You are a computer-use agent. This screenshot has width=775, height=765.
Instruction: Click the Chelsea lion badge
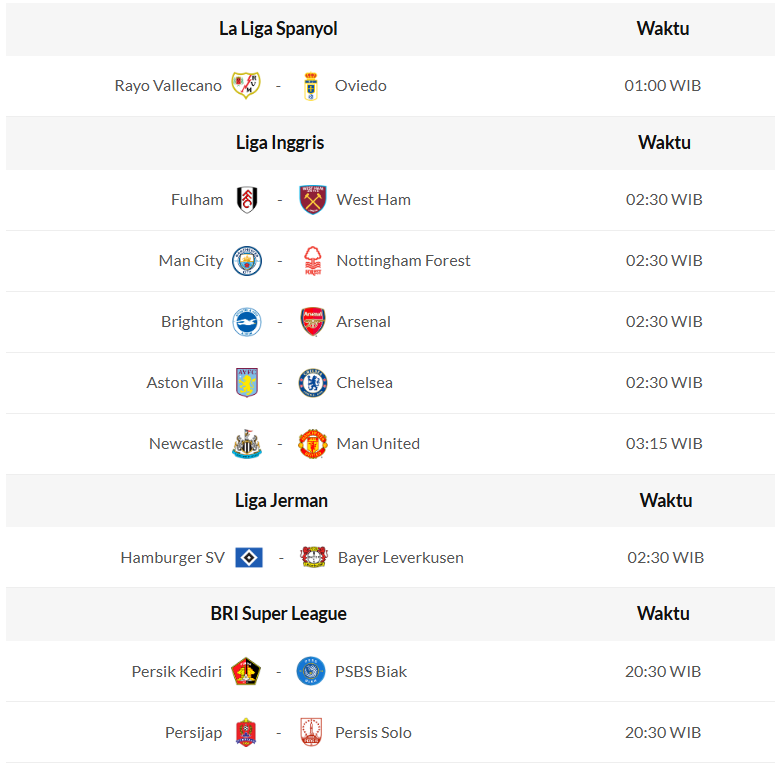coord(313,383)
